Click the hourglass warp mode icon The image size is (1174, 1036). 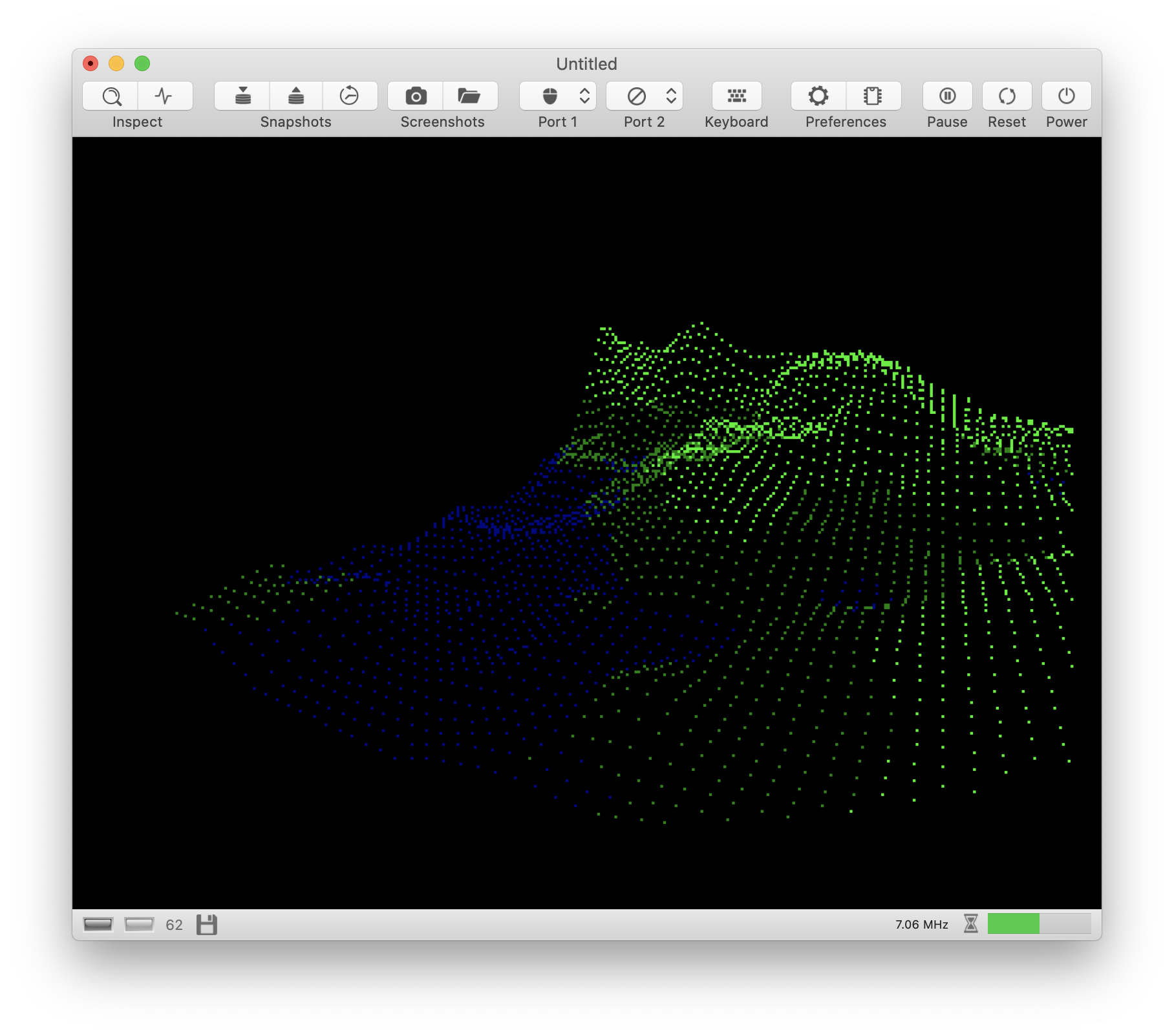[x=970, y=924]
